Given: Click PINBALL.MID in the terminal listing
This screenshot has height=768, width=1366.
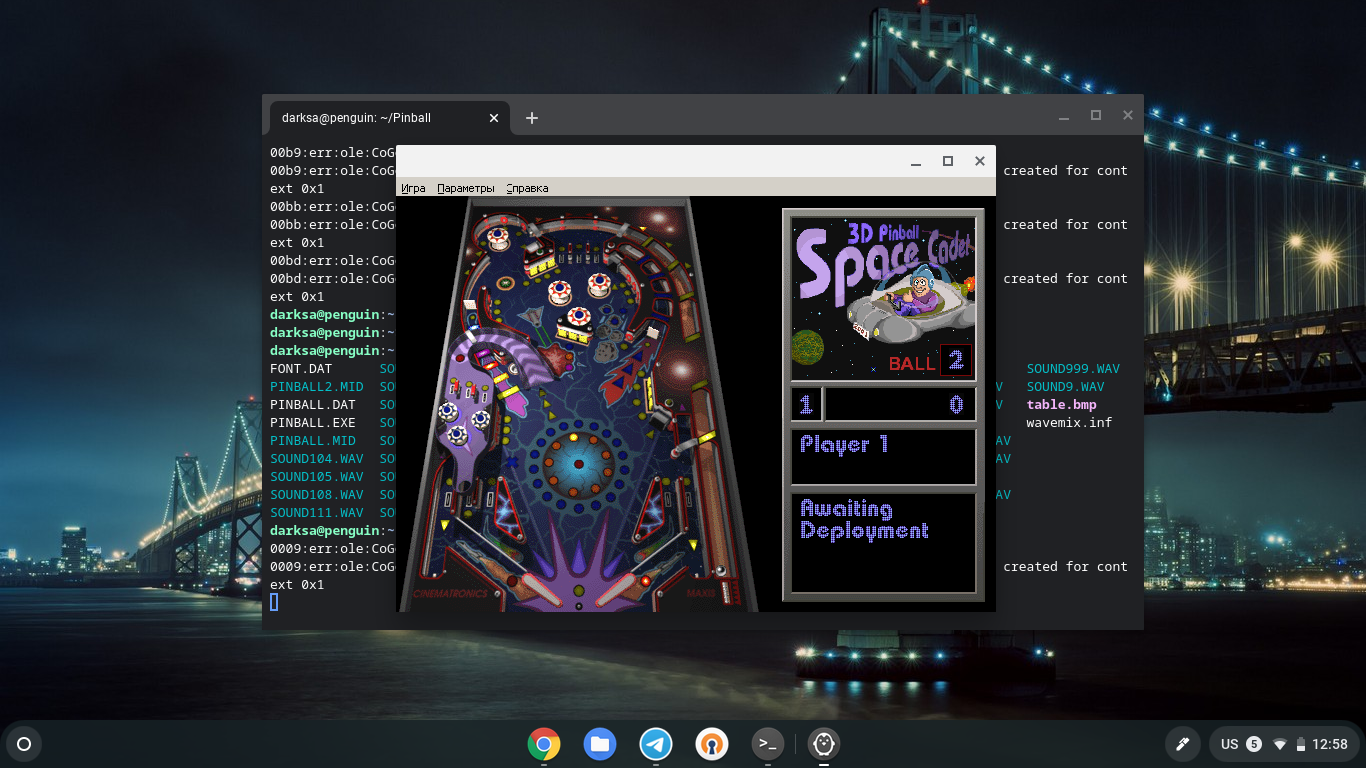Looking at the screenshot, I should tap(313, 440).
